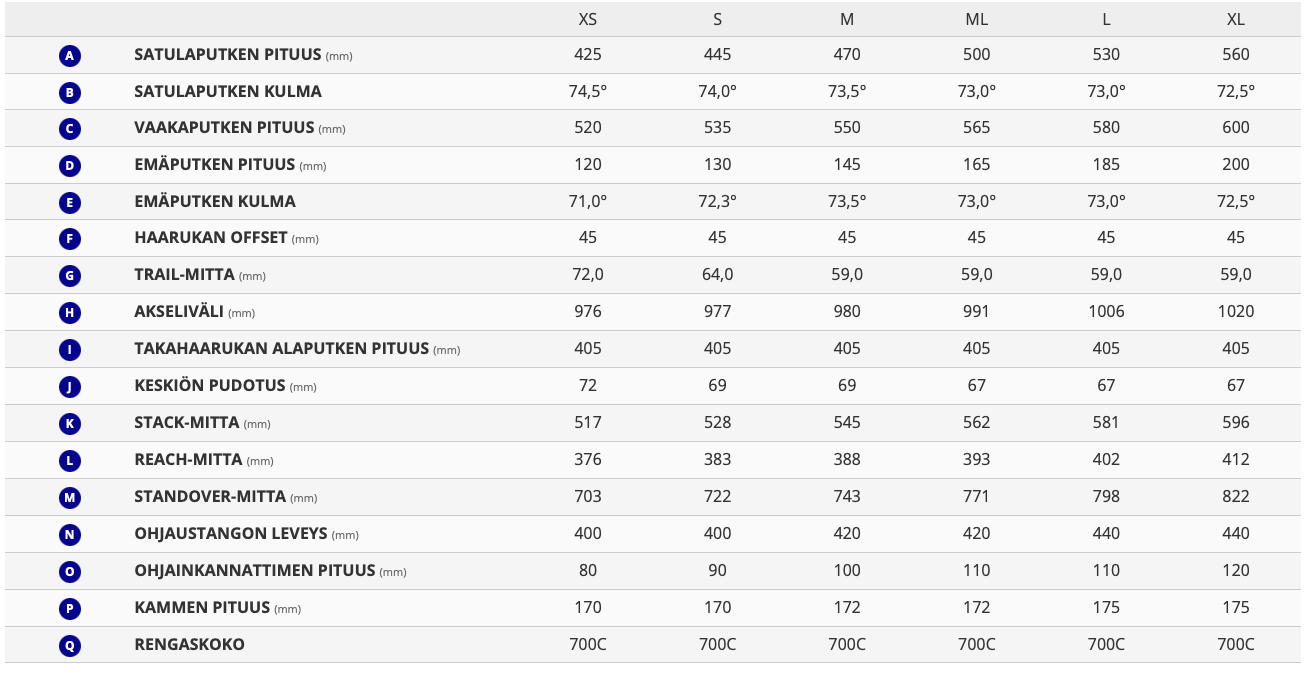Select the circled B icon beside Satulaputken kulma
Image resolution: width=1308 pixels, height=673 pixels.
(70, 93)
